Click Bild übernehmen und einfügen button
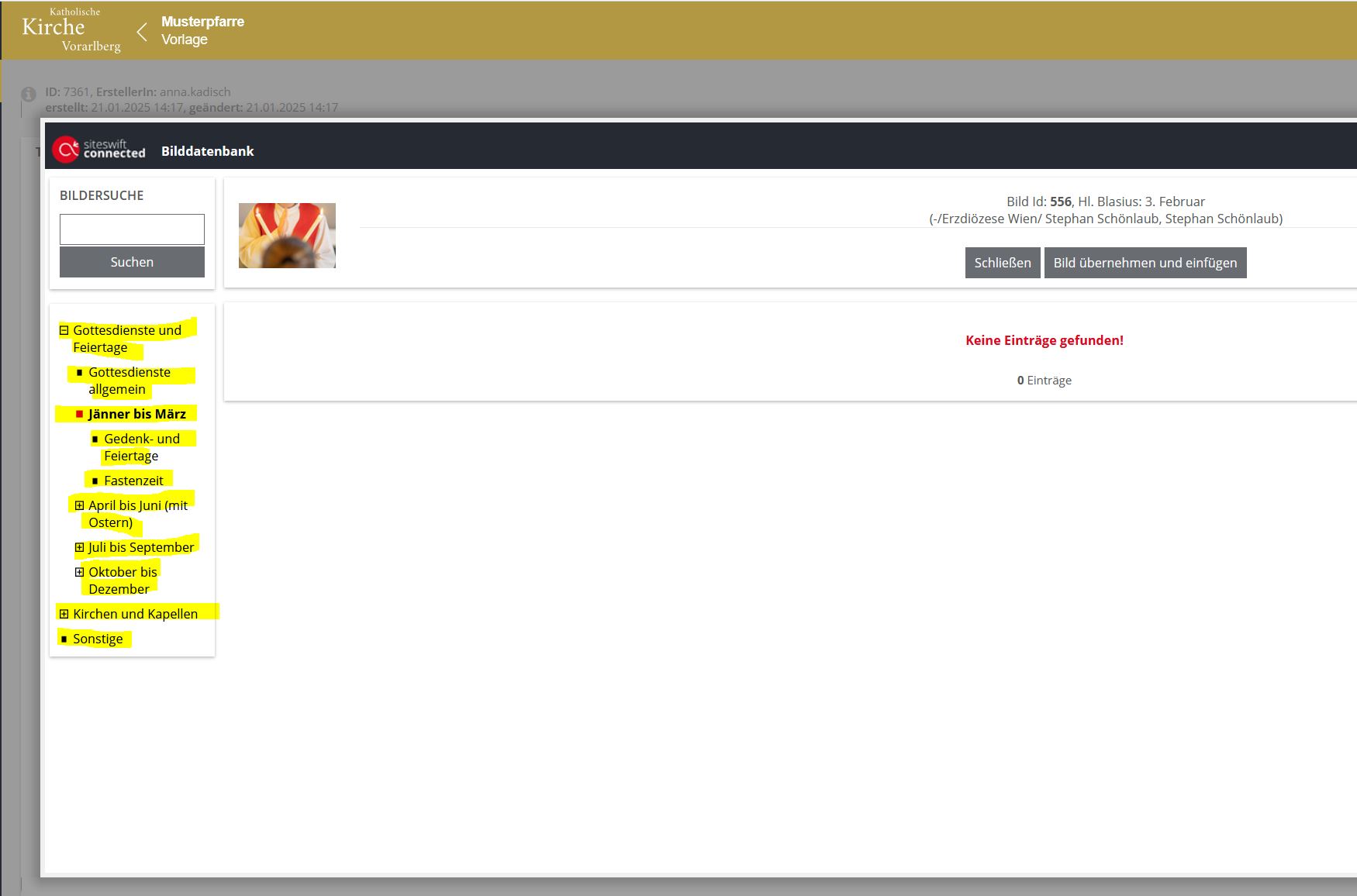The width and height of the screenshot is (1357, 896). [x=1145, y=263]
